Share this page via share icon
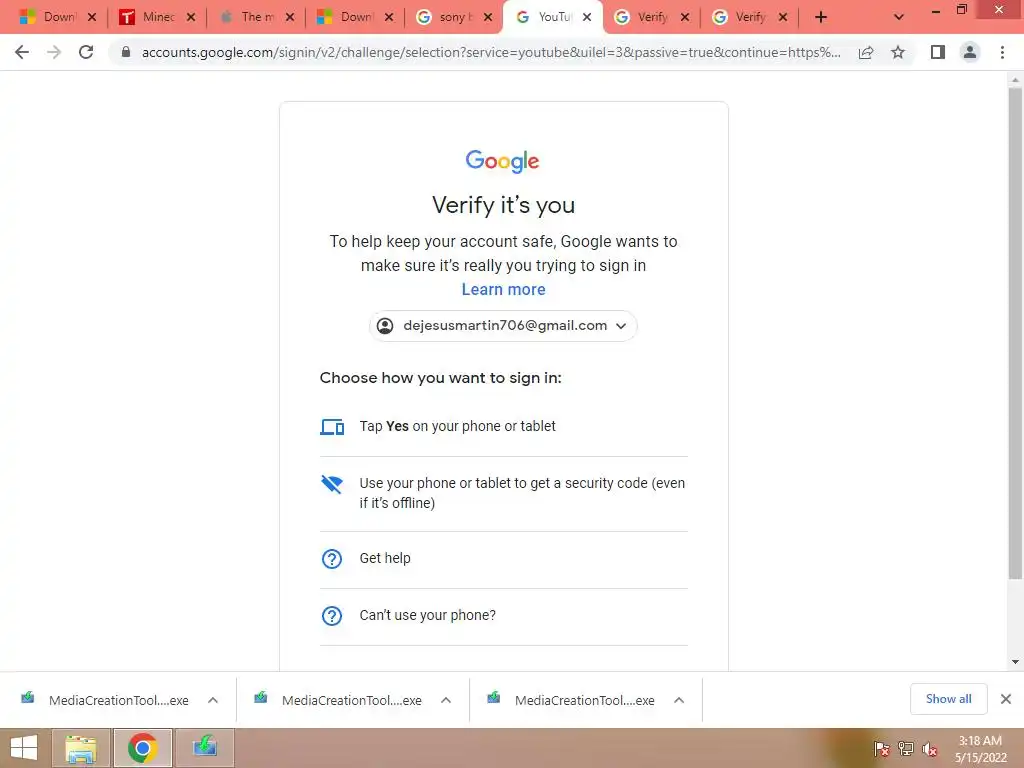Viewport: 1024px width, 768px height. tap(866, 52)
